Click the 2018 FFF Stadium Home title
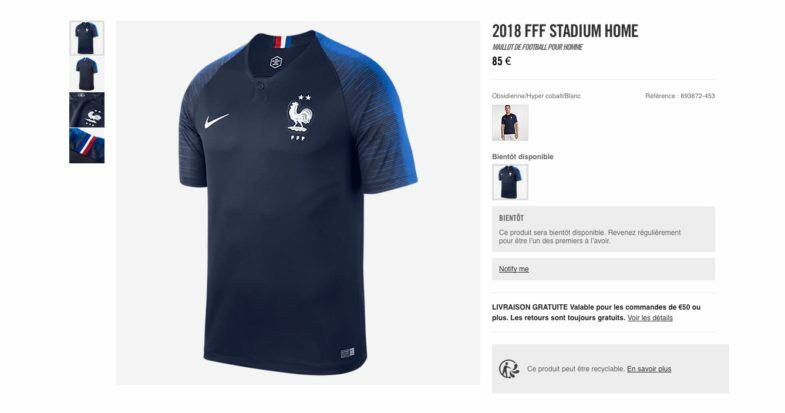 point(565,31)
